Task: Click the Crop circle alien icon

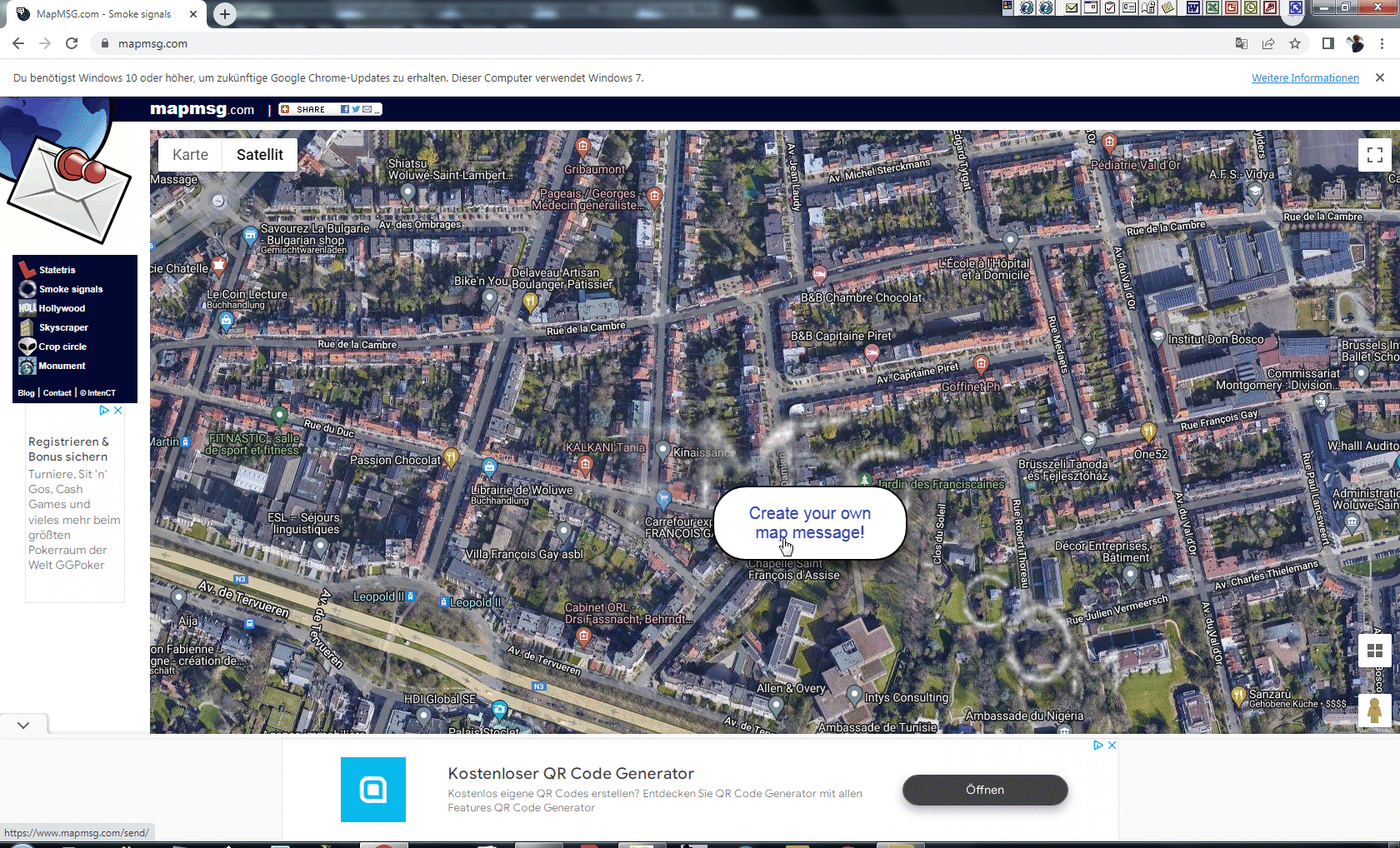Action: click(x=27, y=347)
